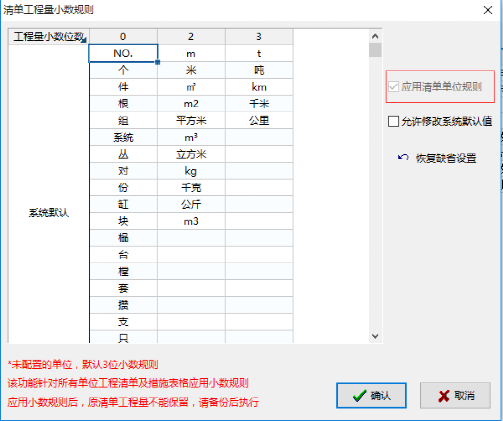Select the column header labeled 2
The image size is (503, 421).
191,36
